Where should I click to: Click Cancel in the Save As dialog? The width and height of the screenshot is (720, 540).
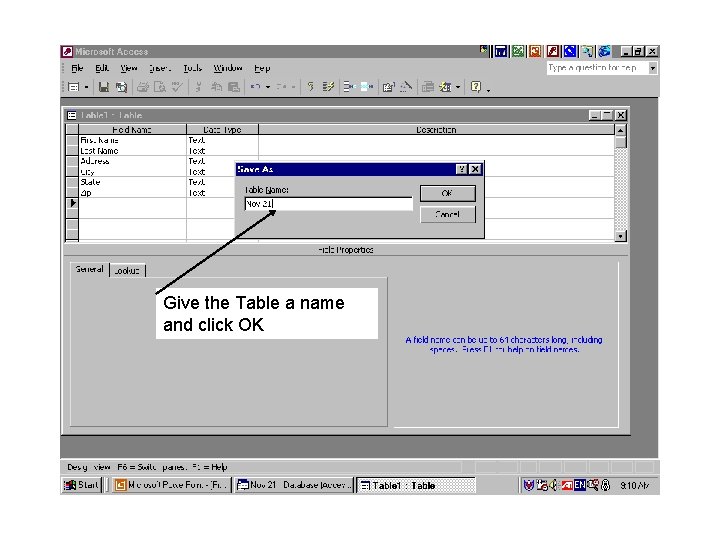coord(448,214)
